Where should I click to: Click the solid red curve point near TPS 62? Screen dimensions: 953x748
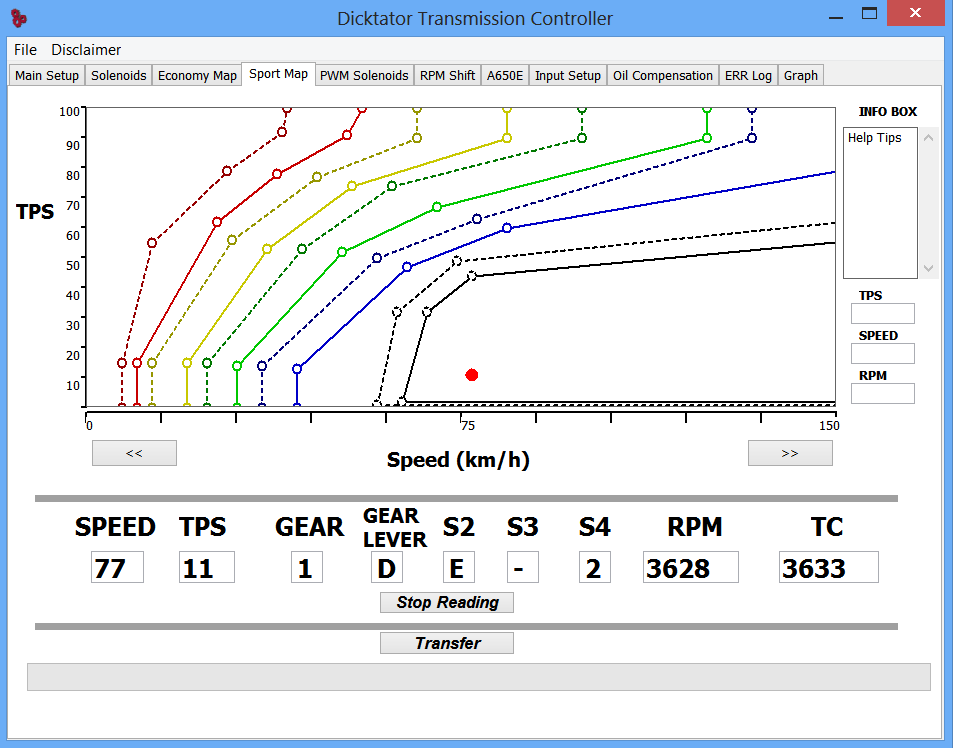217,222
